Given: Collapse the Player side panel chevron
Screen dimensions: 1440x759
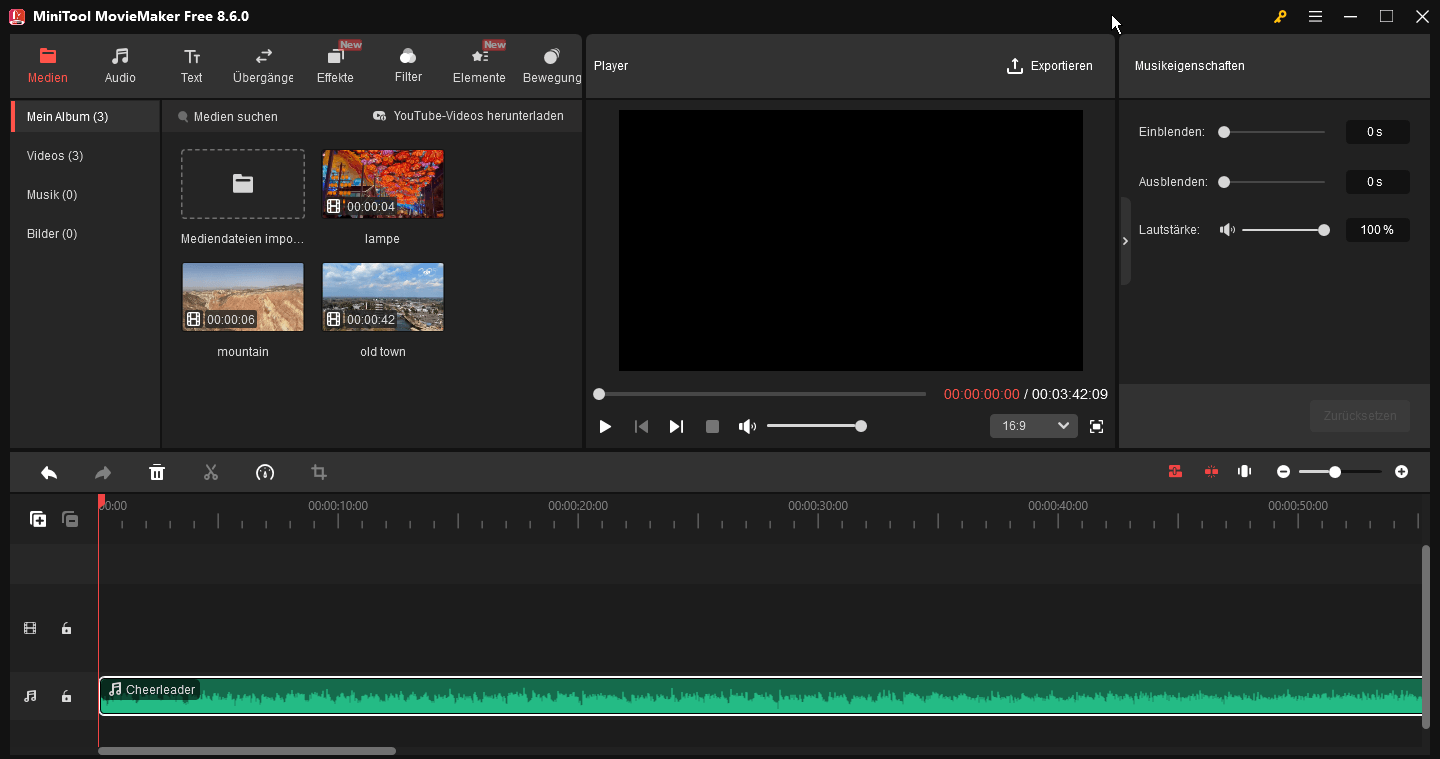Looking at the screenshot, I should [1125, 240].
